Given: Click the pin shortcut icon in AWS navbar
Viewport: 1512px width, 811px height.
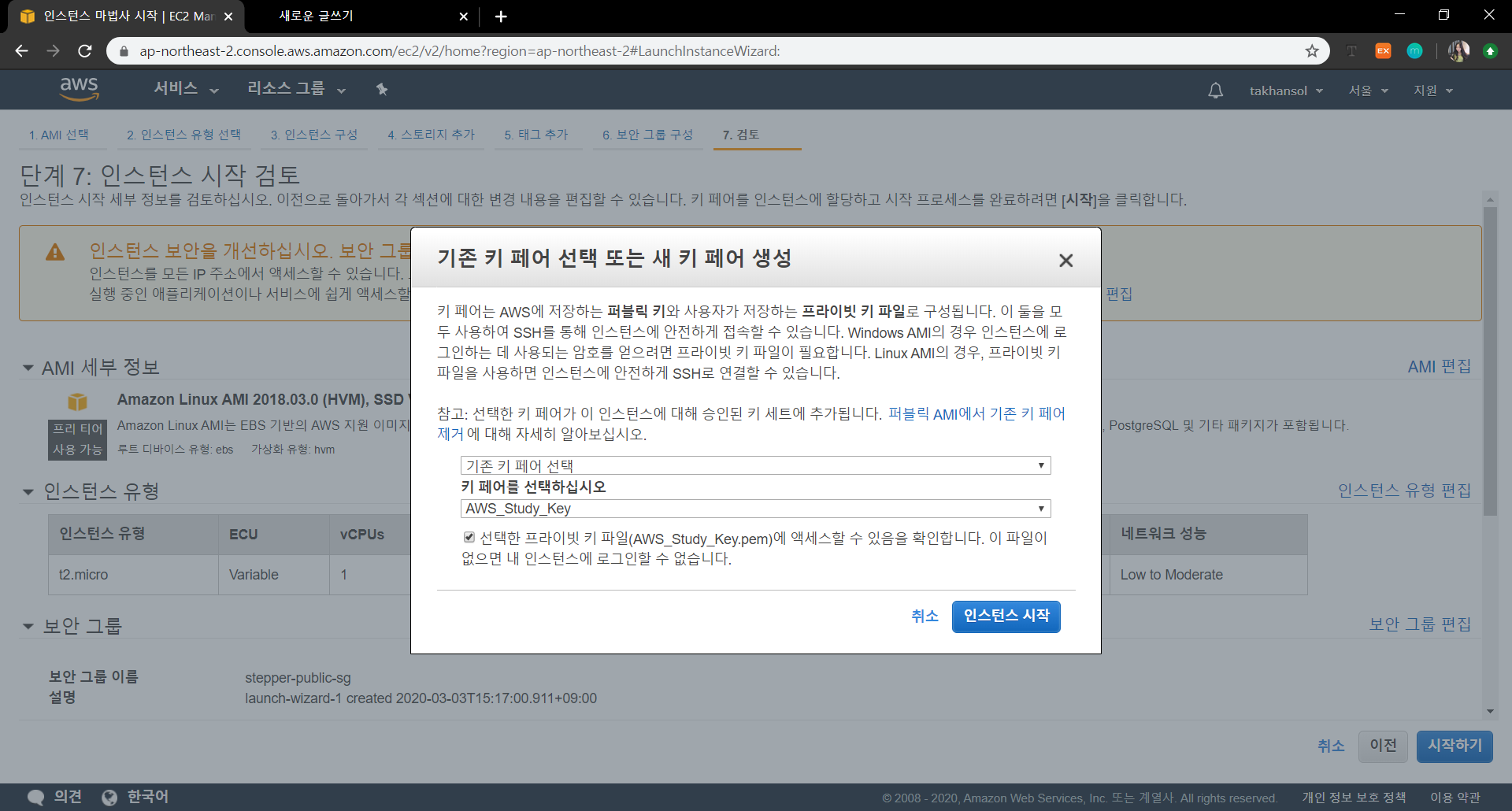Looking at the screenshot, I should [382, 89].
